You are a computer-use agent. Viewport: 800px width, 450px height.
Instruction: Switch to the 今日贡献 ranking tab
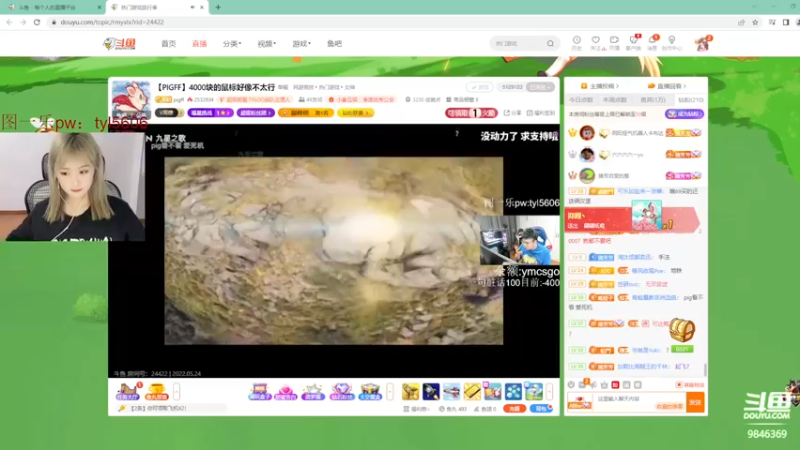[581, 100]
